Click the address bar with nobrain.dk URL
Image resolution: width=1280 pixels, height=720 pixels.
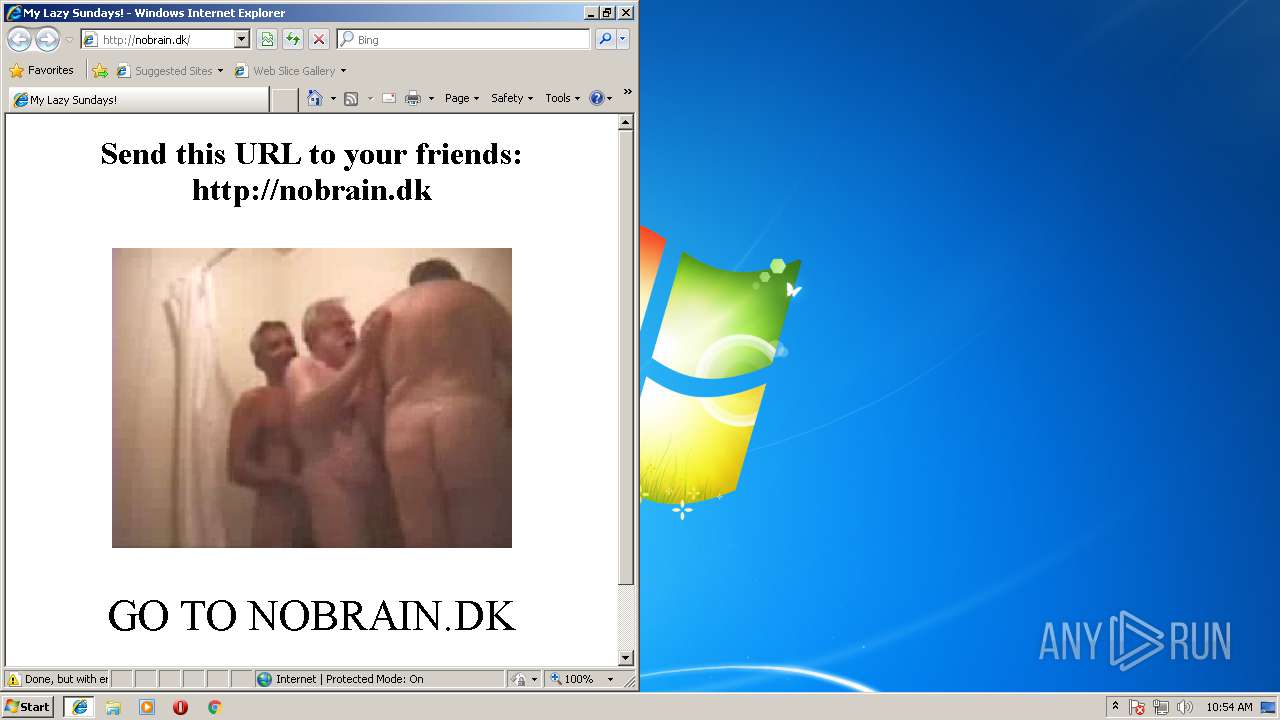click(158, 39)
